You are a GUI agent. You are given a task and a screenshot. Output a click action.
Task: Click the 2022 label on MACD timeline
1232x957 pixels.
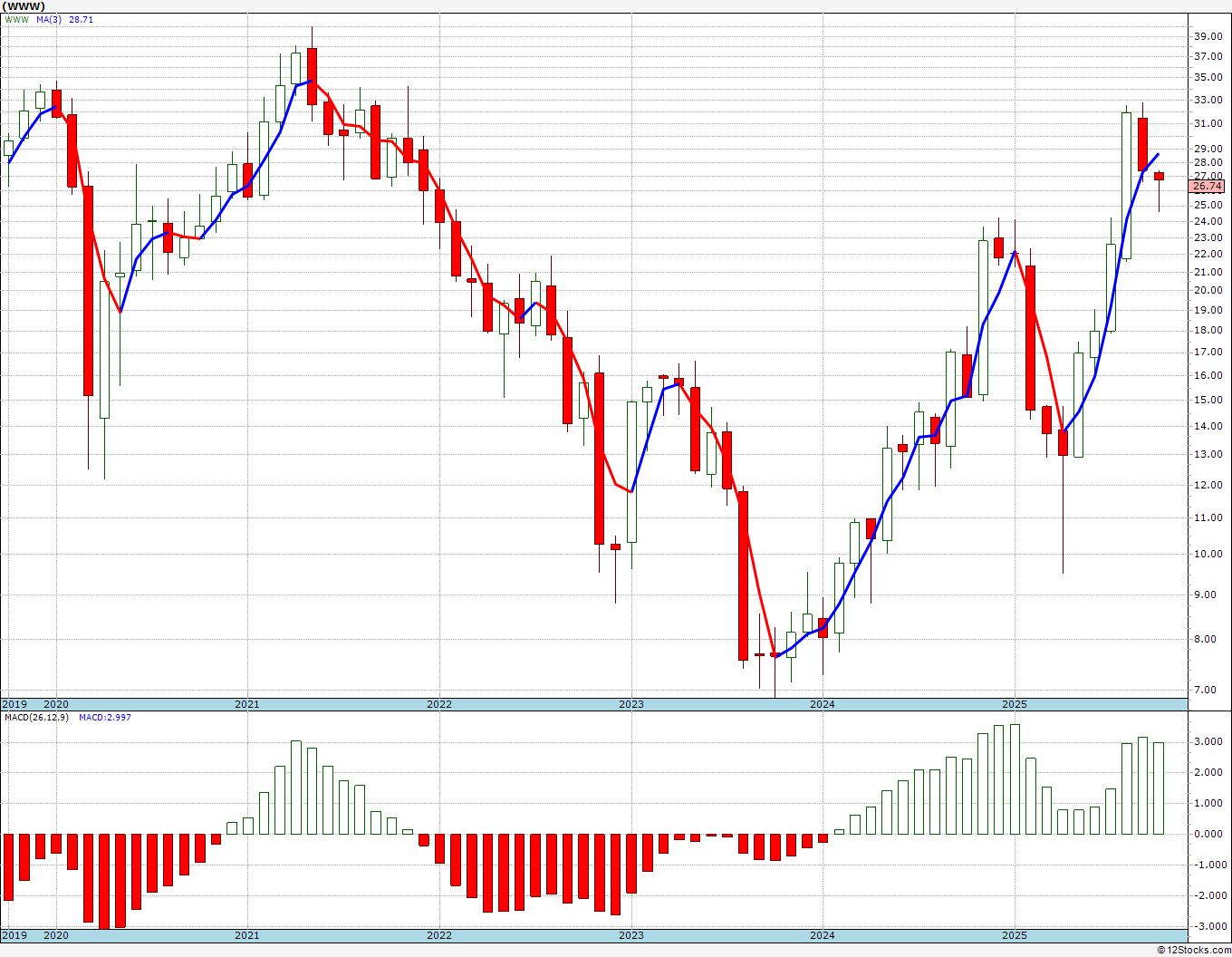(x=438, y=935)
